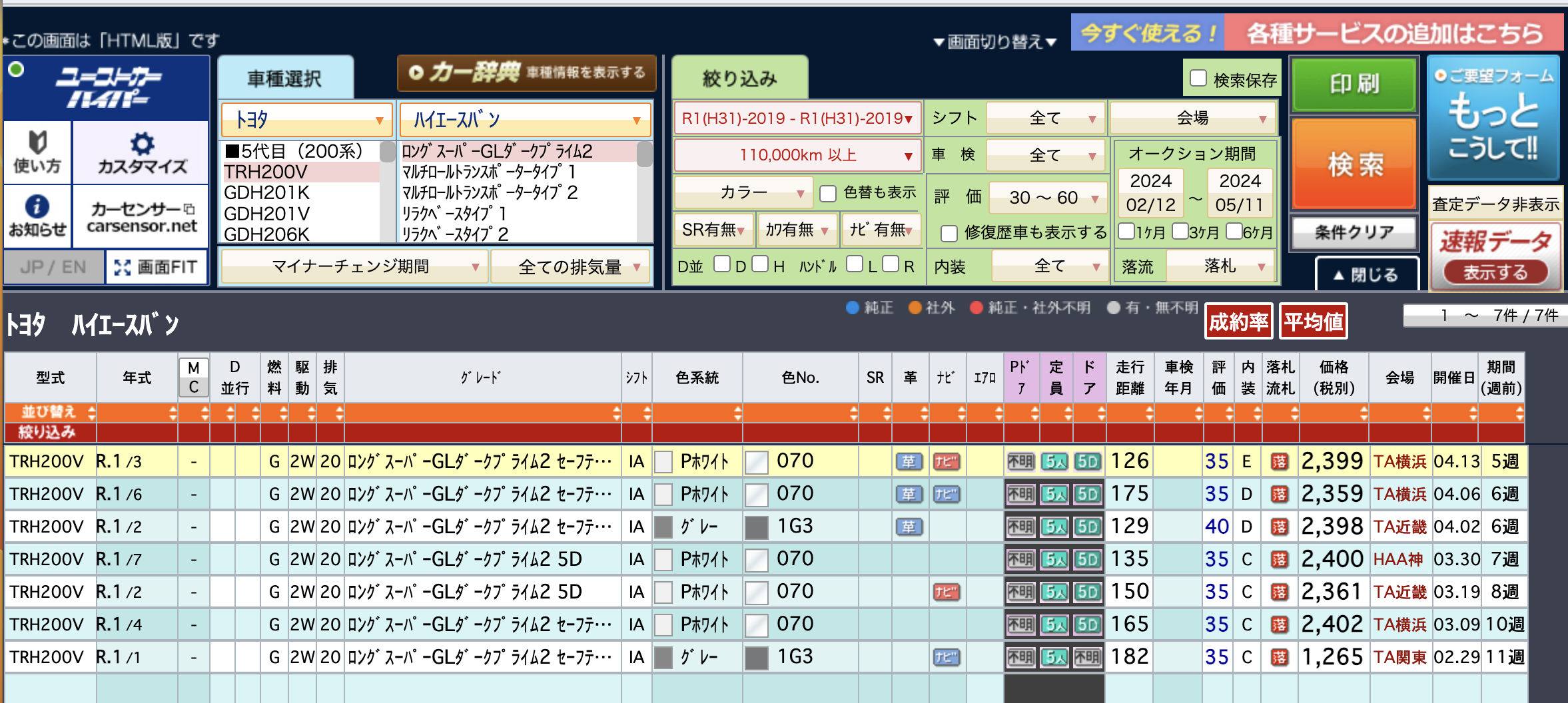The height and width of the screenshot is (703, 1568).
Task: Click 5人 badge in 2,361 row
Action: (x=1054, y=592)
